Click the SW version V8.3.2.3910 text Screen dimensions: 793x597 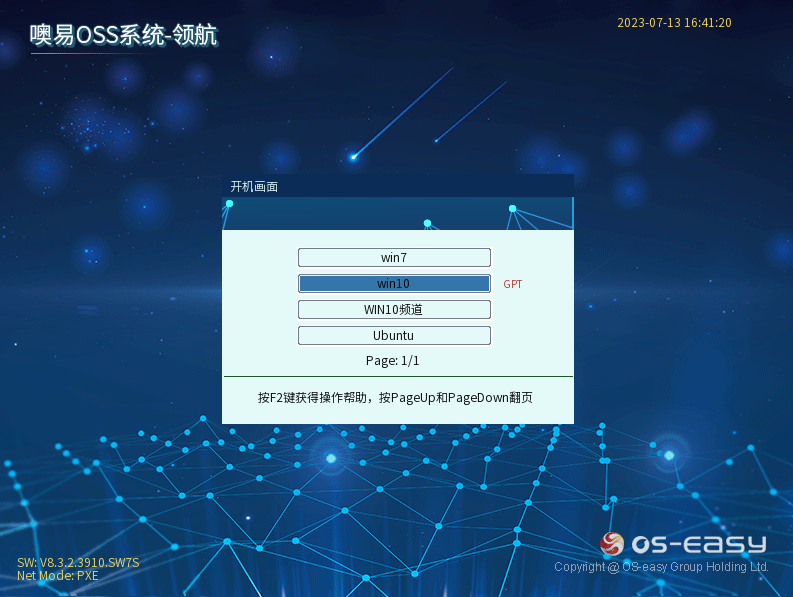coord(78,562)
